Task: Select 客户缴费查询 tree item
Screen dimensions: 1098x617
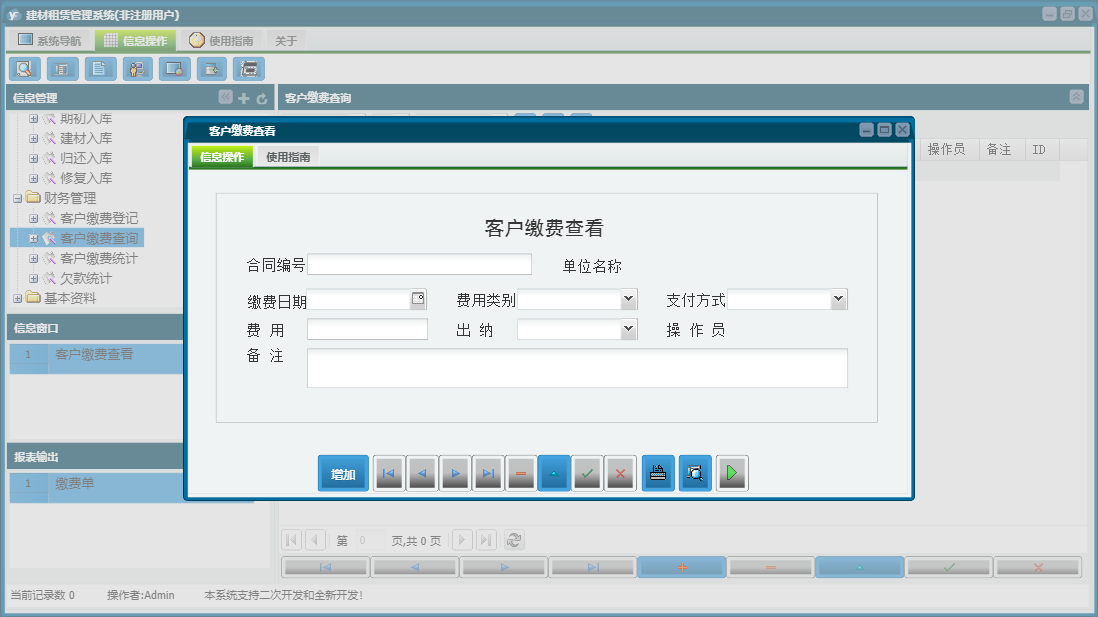Action: coord(99,238)
